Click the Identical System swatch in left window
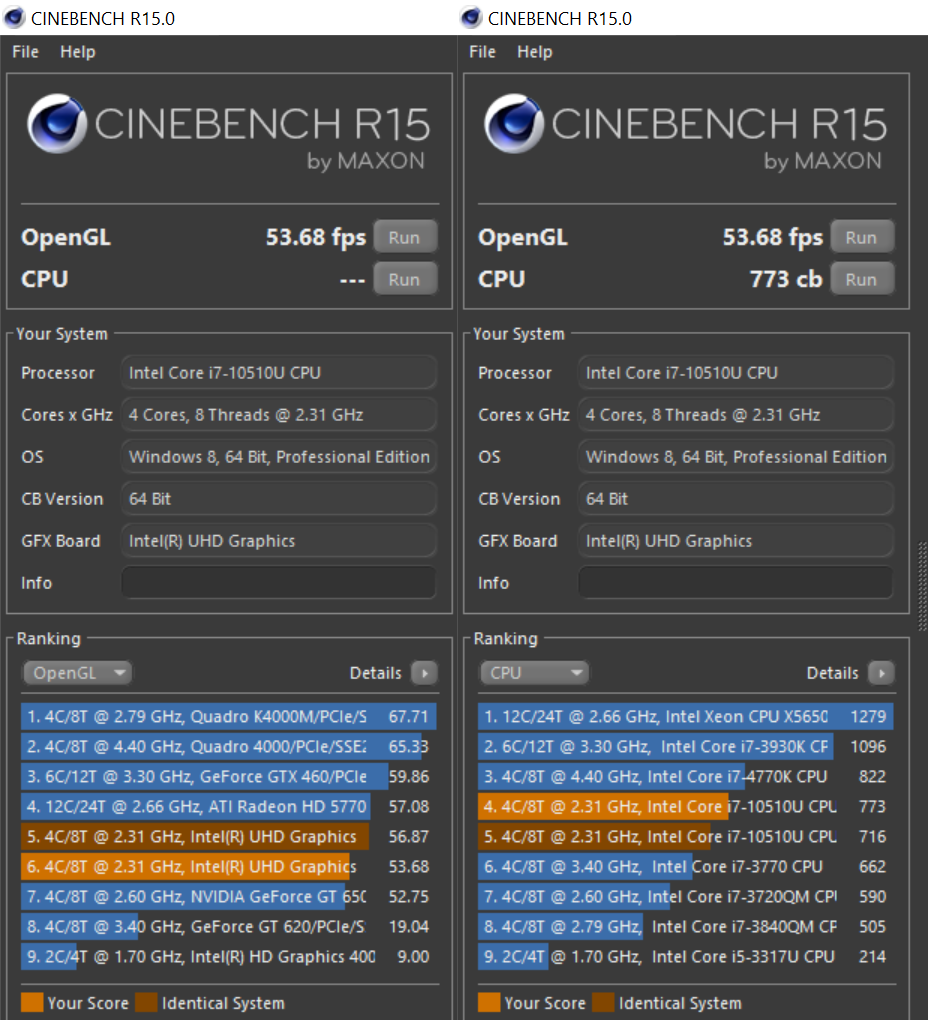Viewport: 928px width, 1020px height. point(146,1002)
